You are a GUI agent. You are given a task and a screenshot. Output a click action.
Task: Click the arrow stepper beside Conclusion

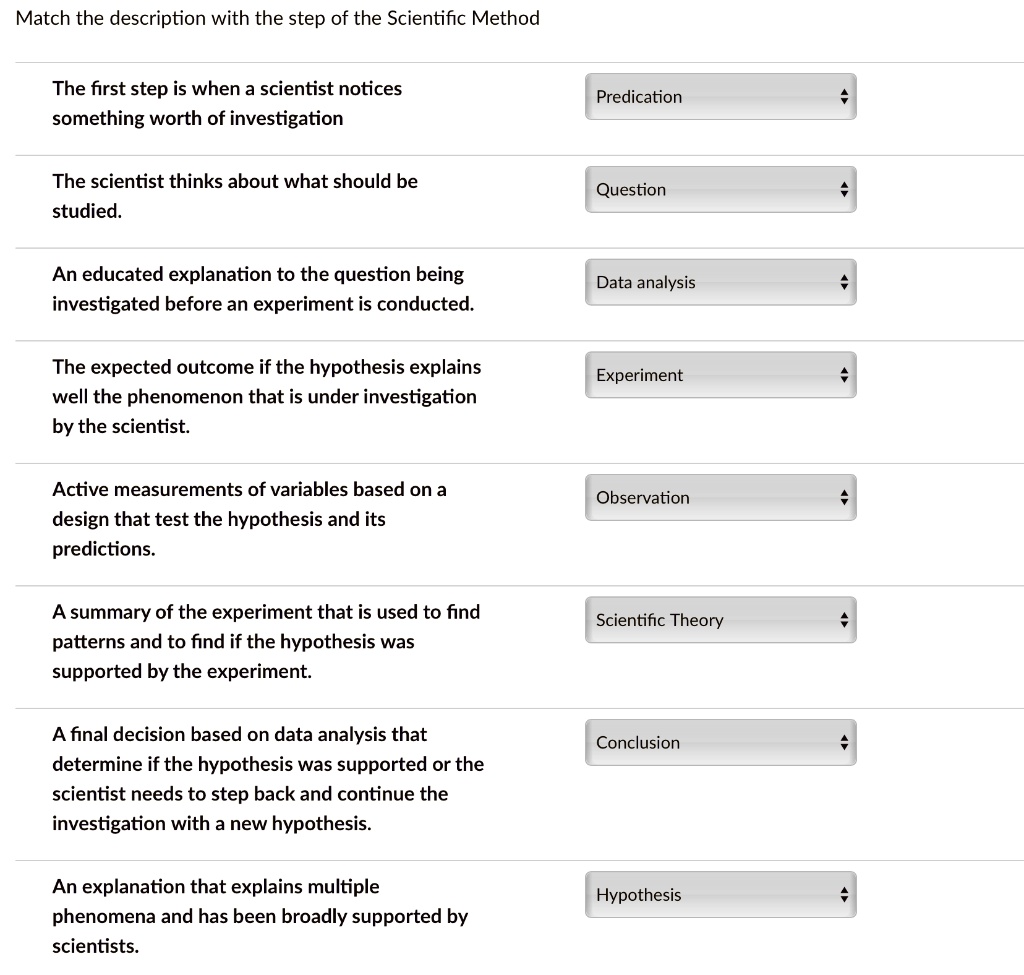tap(845, 742)
